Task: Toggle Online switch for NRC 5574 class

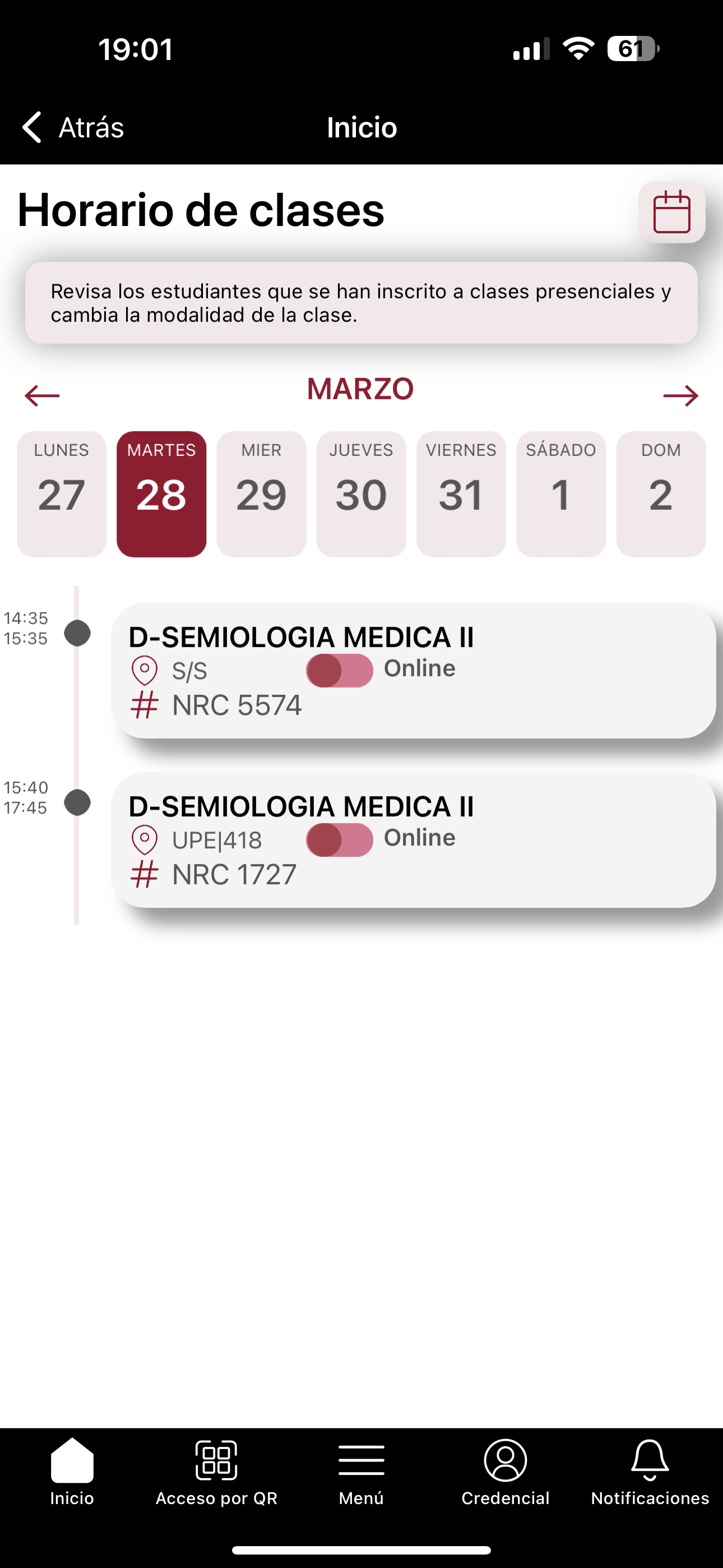Action: (x=340, y=670)
